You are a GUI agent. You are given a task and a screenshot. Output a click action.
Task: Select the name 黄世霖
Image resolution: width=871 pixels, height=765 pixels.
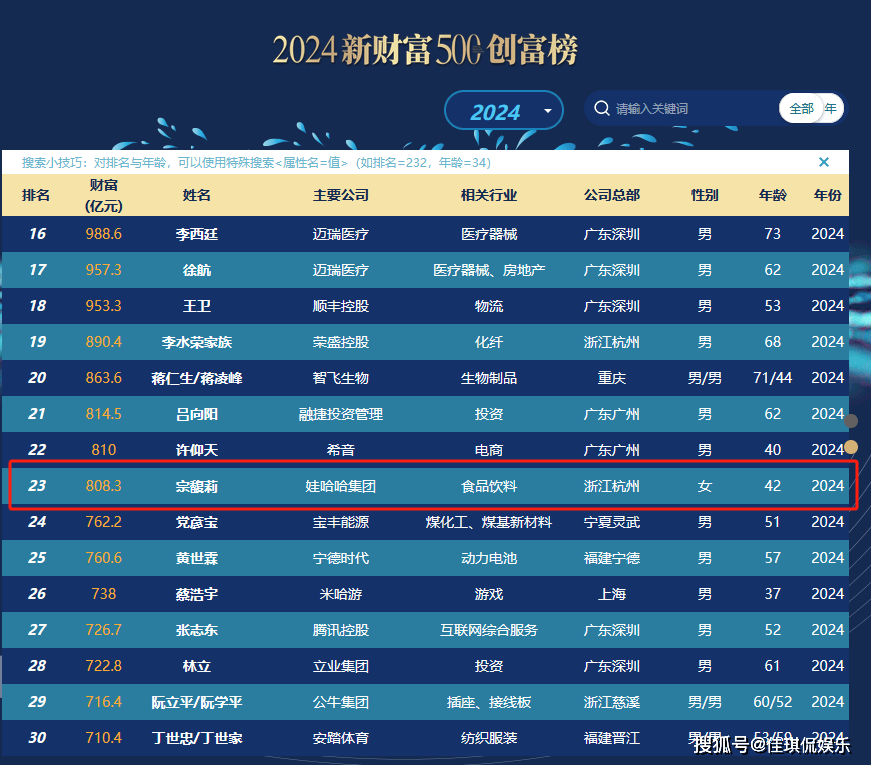pyautogui.click(x=197, y=558)
